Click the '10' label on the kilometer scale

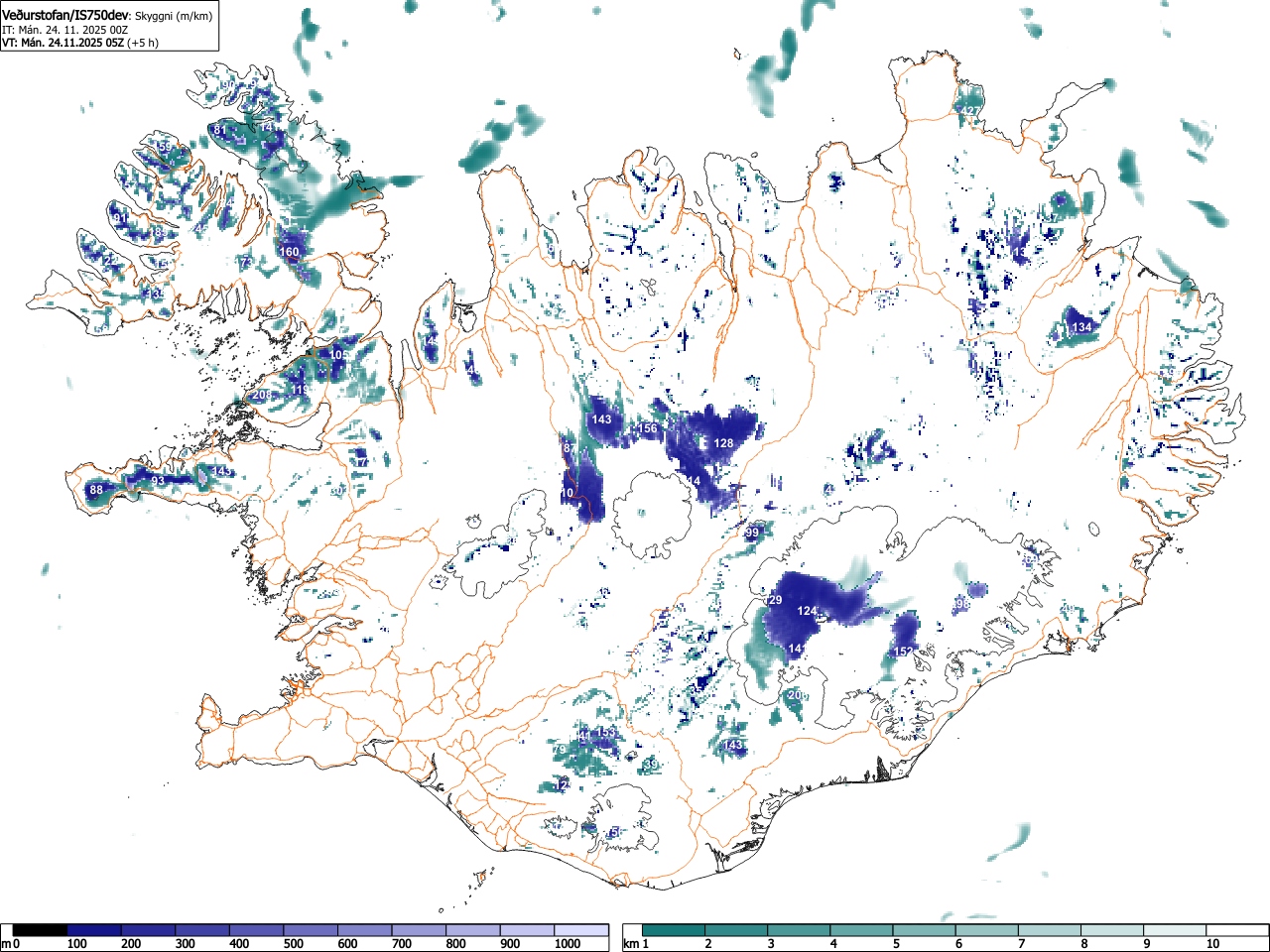click(1212, 945)
